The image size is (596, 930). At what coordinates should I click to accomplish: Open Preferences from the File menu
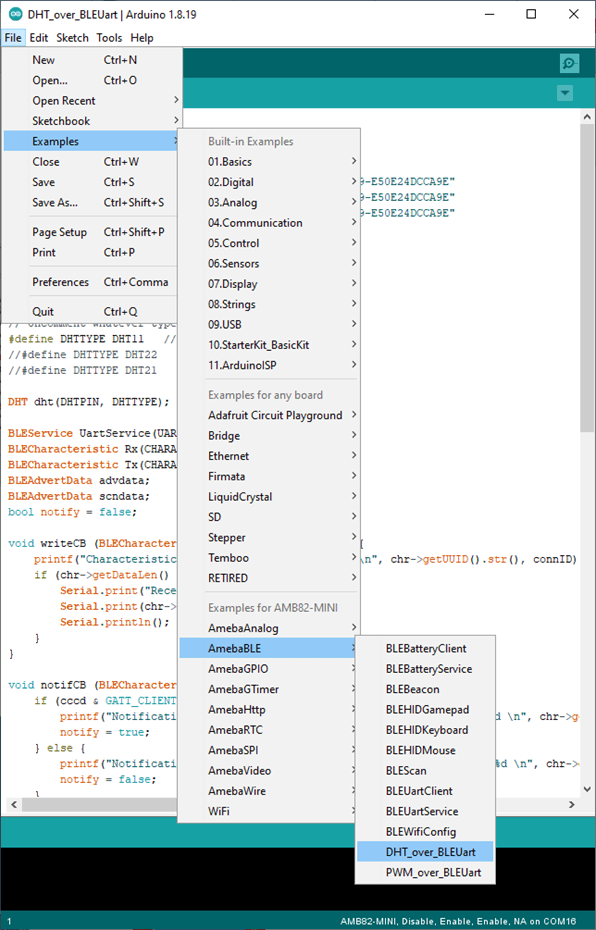coord(90,282)
